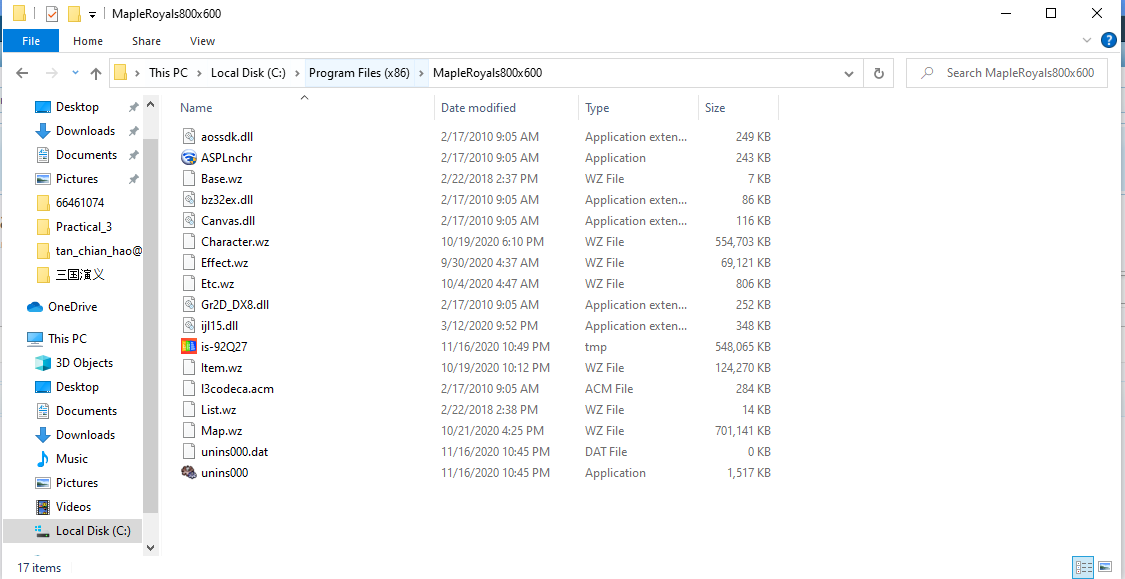Viewport: 1125px width, 579px height.
Task: Click the Help question mark icon
Action: point(1109,41)
